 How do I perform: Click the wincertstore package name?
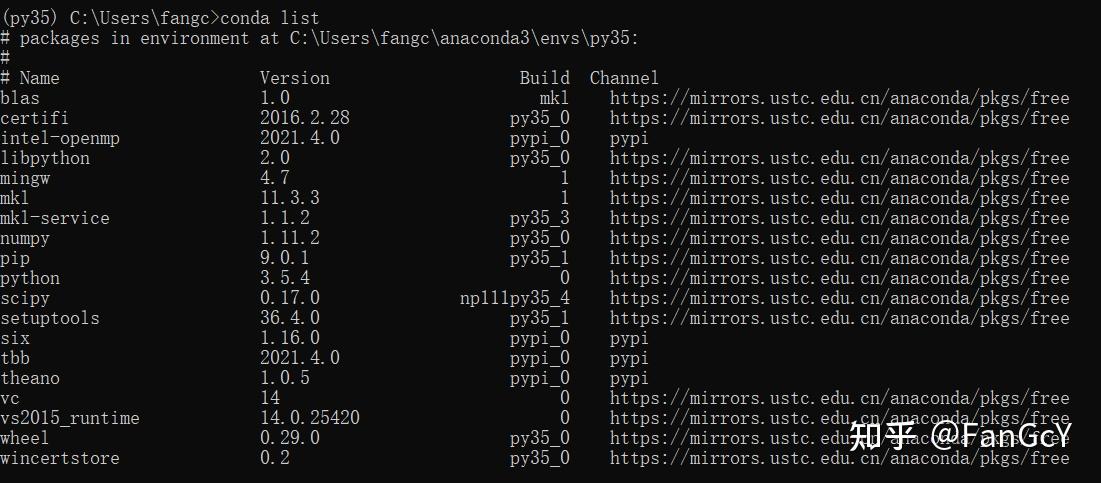[60, 458]
